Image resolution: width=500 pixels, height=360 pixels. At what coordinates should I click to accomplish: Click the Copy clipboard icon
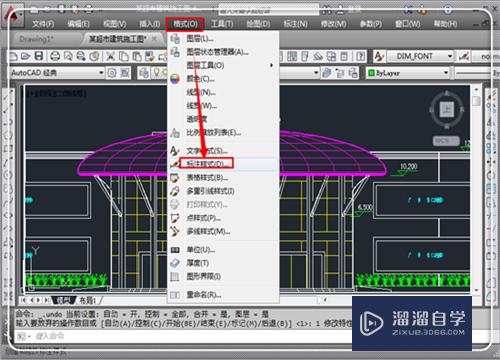(124, 56)
